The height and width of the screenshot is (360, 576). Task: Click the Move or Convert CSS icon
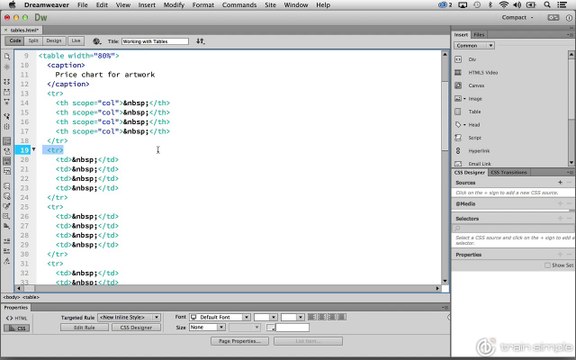tap(7, 226)
